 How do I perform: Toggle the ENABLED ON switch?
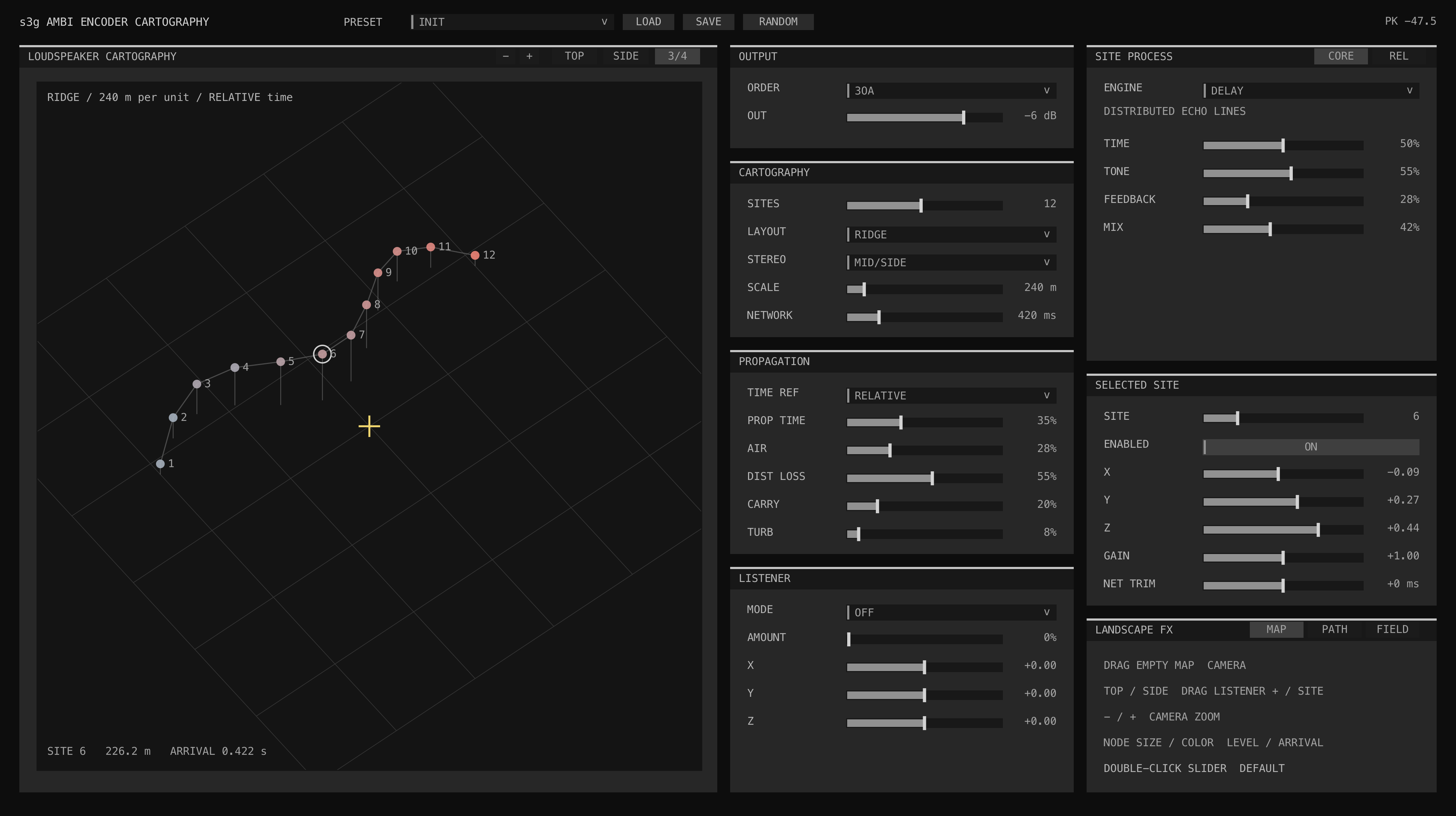point(1311,447)
